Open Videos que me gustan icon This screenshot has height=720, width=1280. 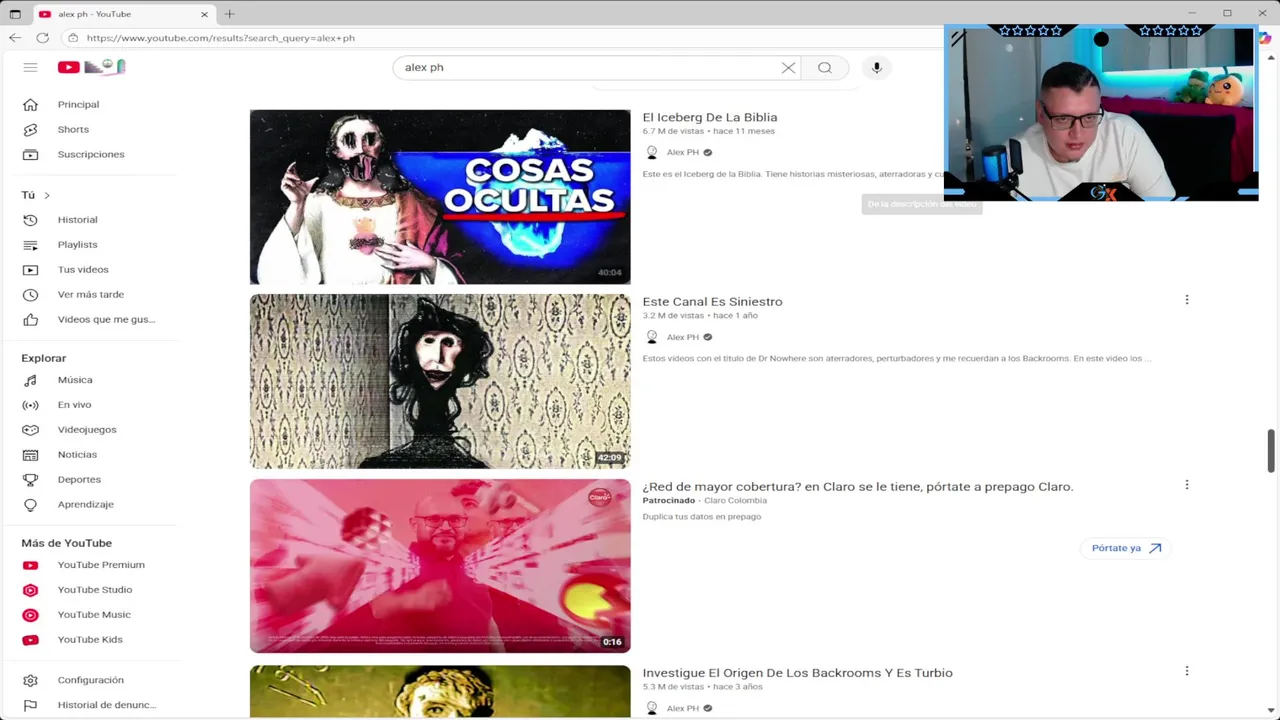(30, 319)
